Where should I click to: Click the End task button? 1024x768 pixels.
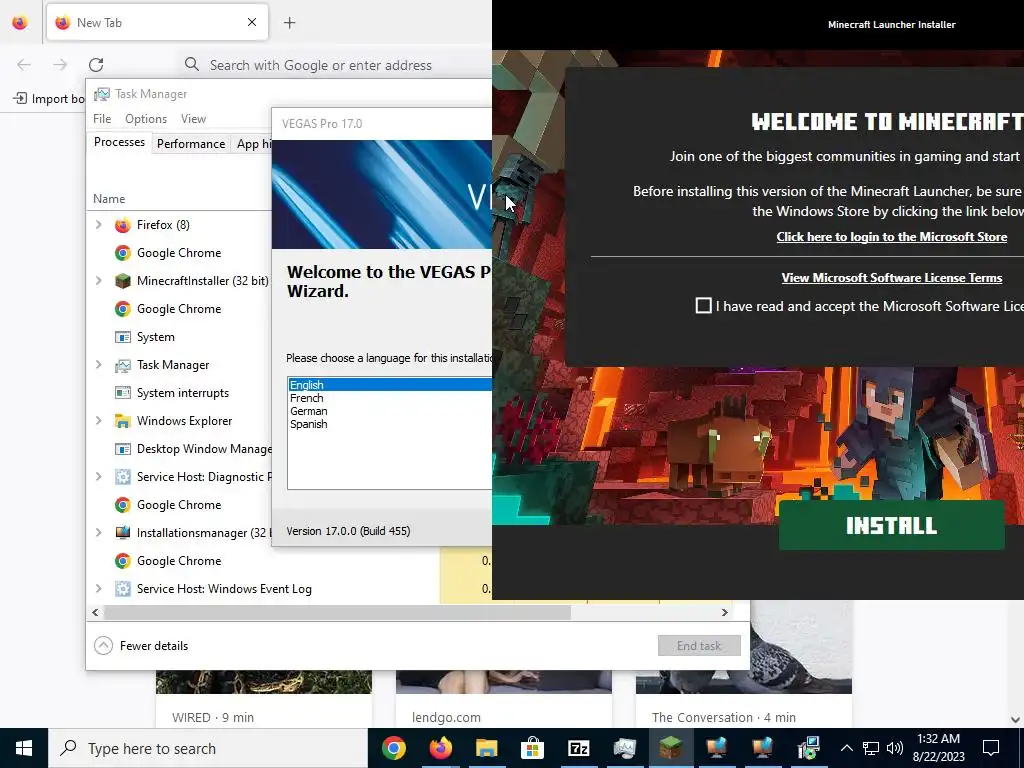pos(699,646)
